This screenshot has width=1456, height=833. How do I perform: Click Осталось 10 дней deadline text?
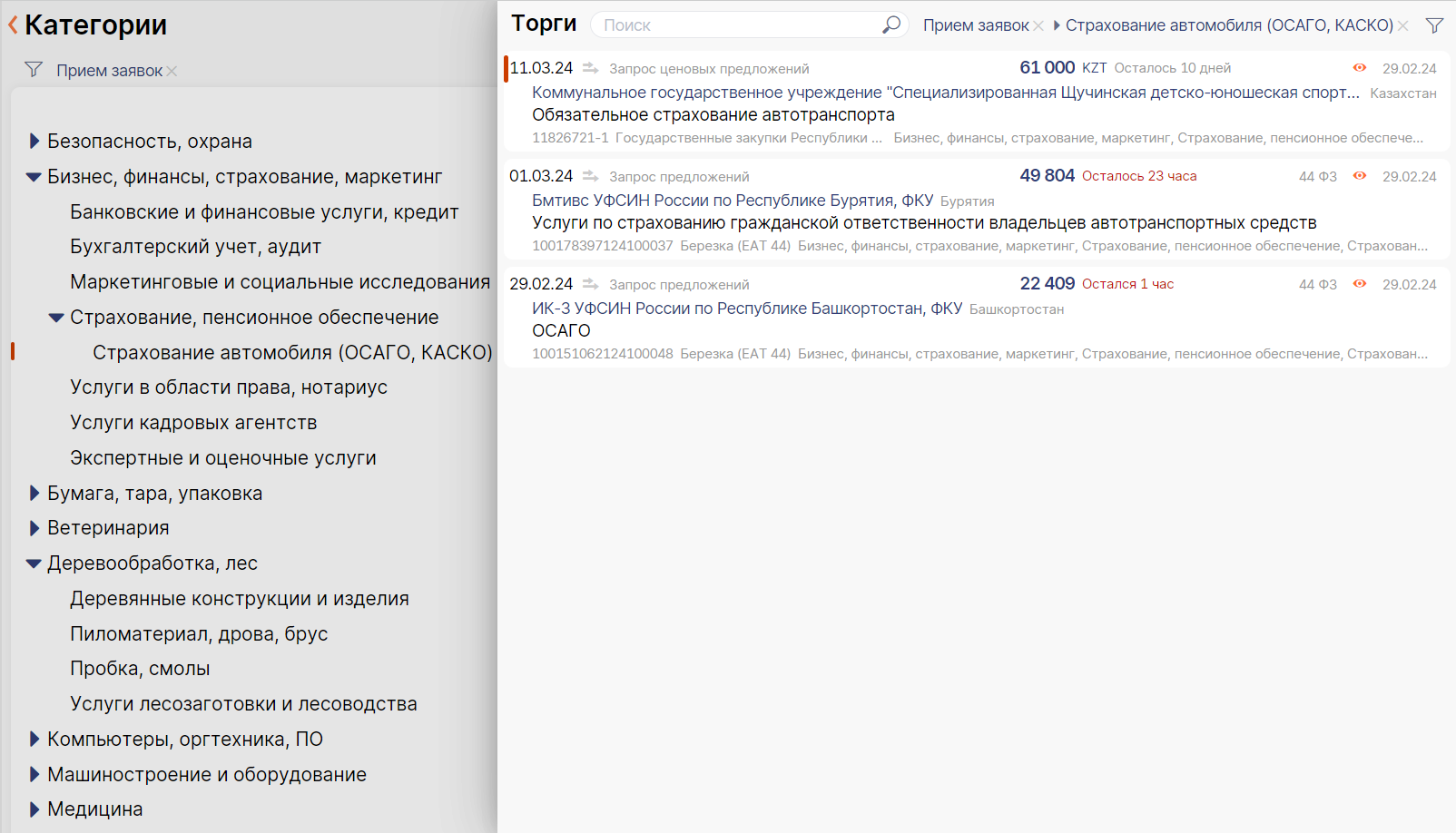click(1173, 68)
